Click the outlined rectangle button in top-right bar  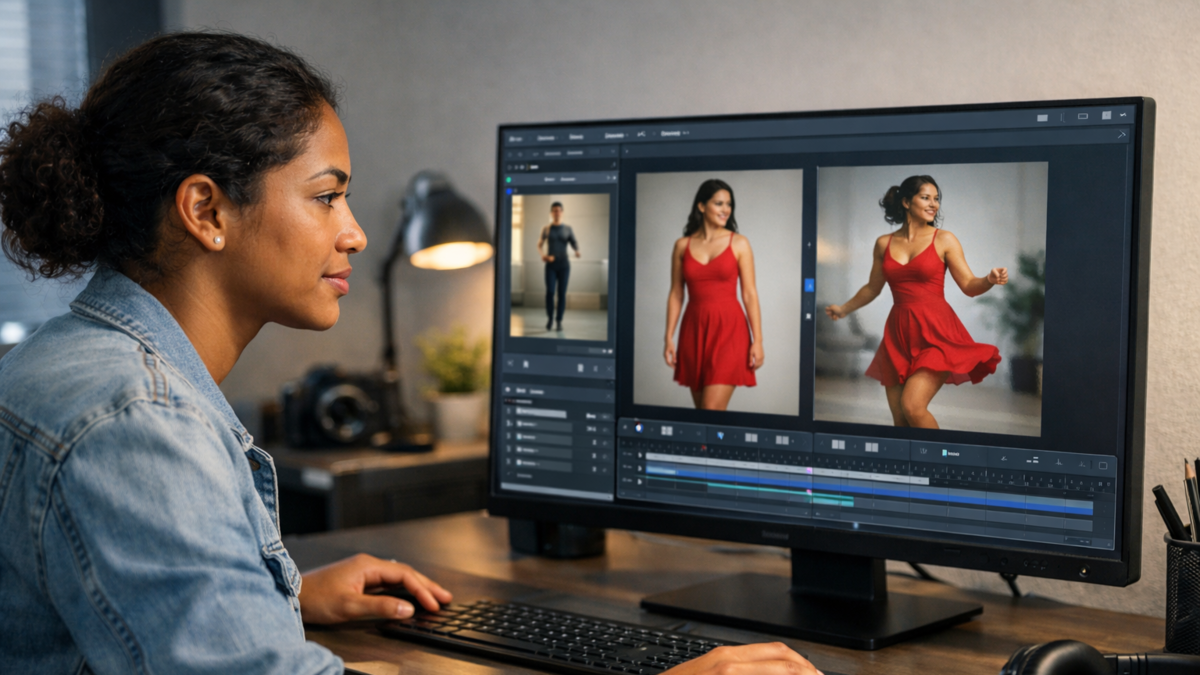point(1082,116)
